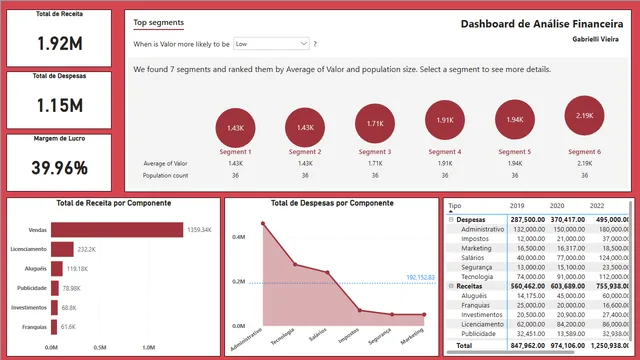Click the Investimentos bar in revenue chart
Image resolution: width=640 pixels, height=360 pixels.
click(x=54, y=307)
